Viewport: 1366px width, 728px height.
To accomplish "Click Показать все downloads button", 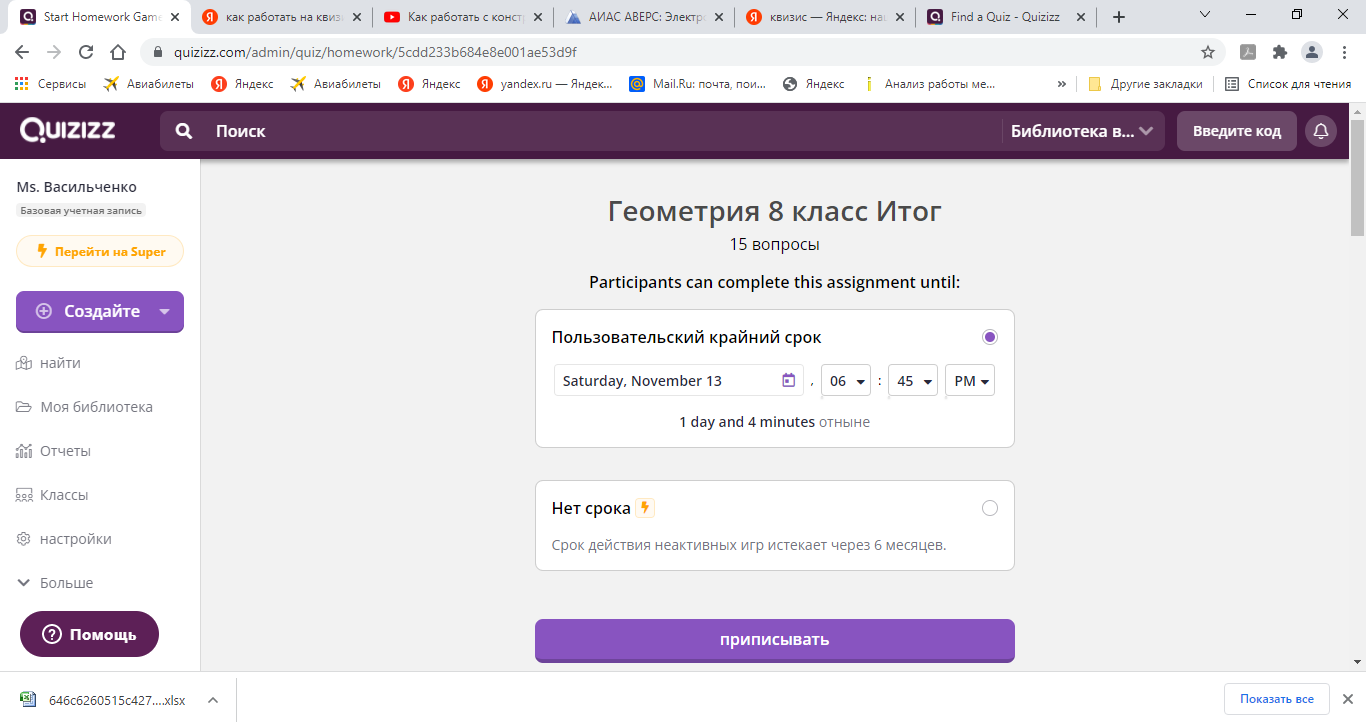I will coord(1277,699).
